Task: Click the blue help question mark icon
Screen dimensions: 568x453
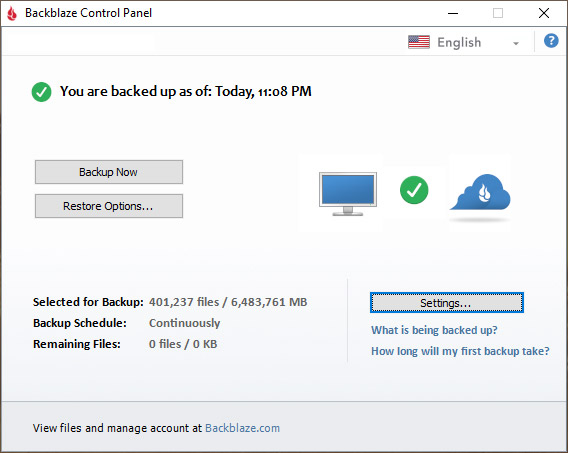Action: pyautogui.click(x=551, y=41)
